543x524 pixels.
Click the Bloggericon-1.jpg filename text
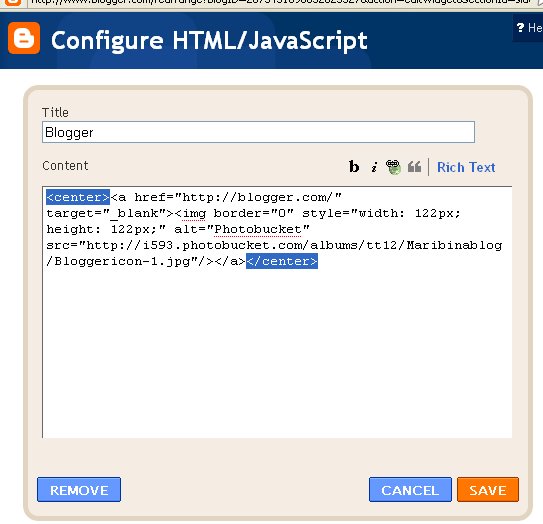tap(122, 261)
